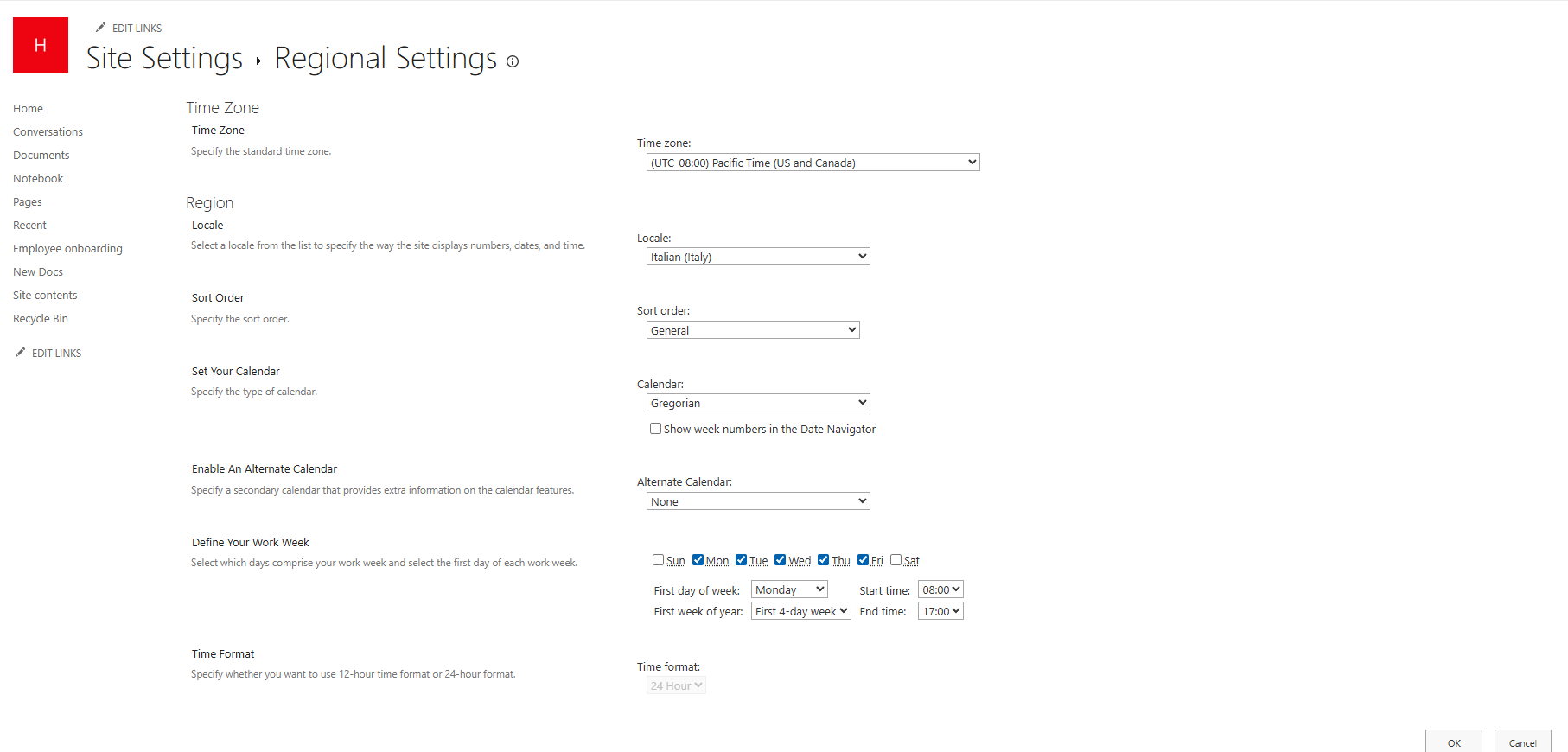Open the Time zone dropdown
The width and height of the screenshot is (1568, 752).
[x=813, y=163]
